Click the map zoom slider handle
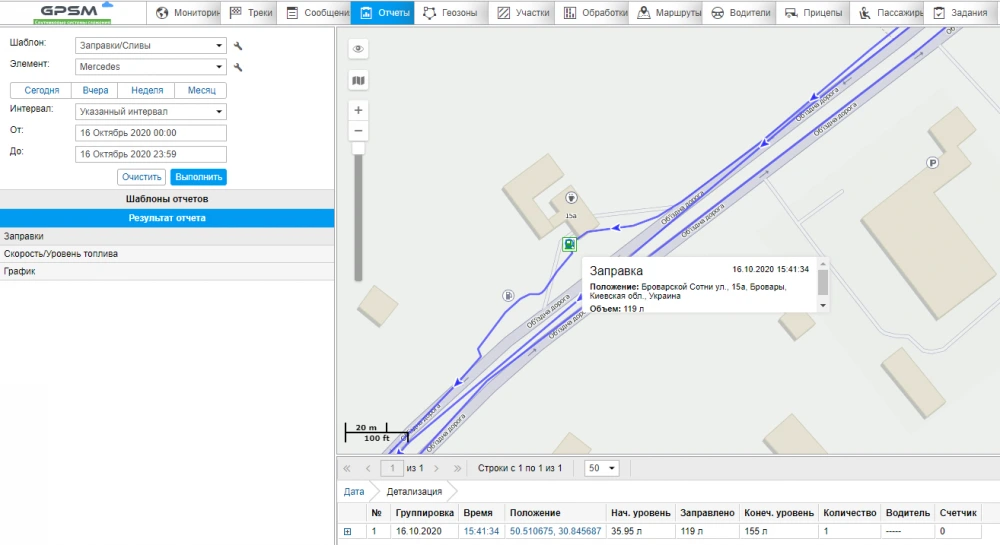The image size is (1000, 546). [358, 148]
